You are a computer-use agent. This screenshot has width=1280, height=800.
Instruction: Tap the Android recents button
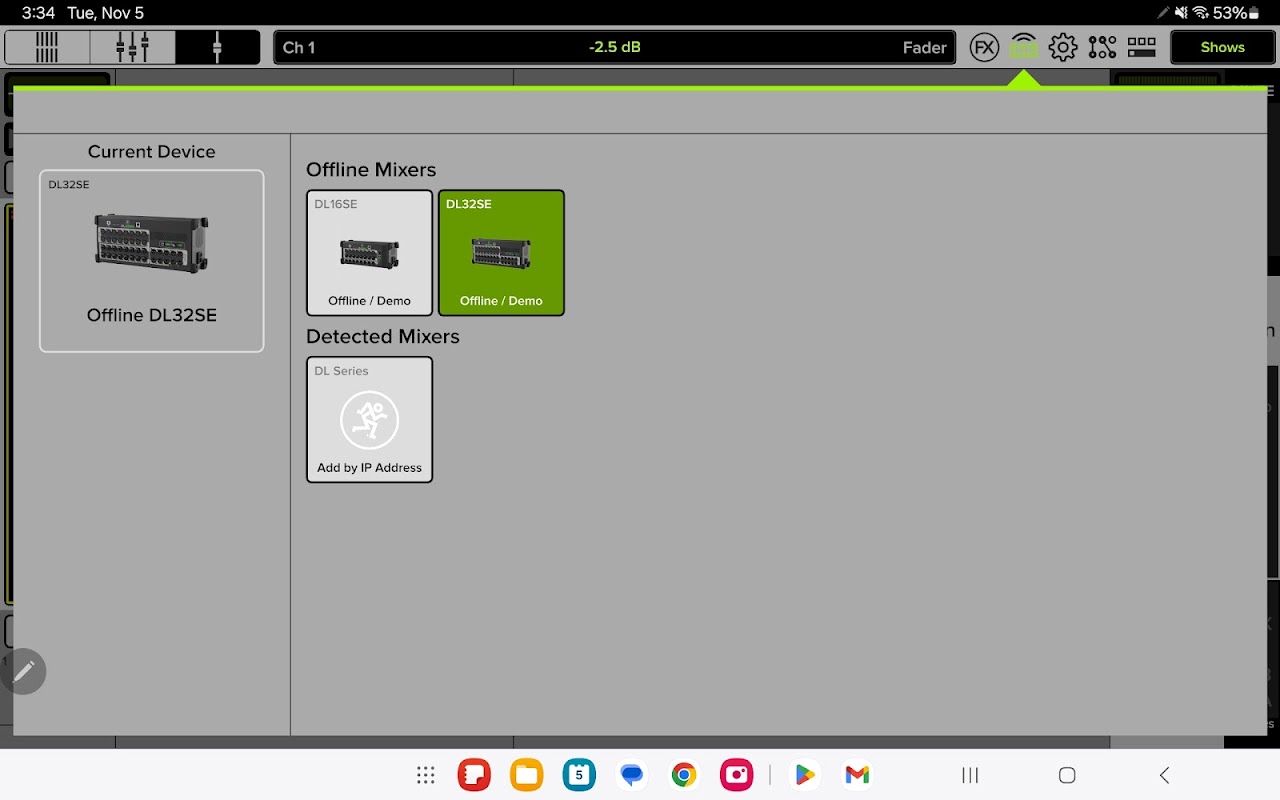tap(969, 775)
